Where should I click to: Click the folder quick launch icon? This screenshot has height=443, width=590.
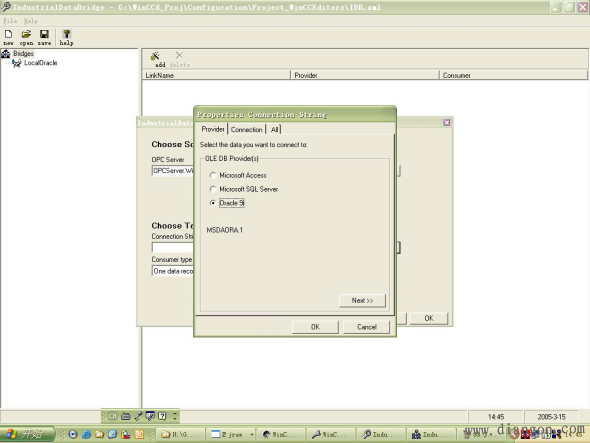click(x=99, y=434)
